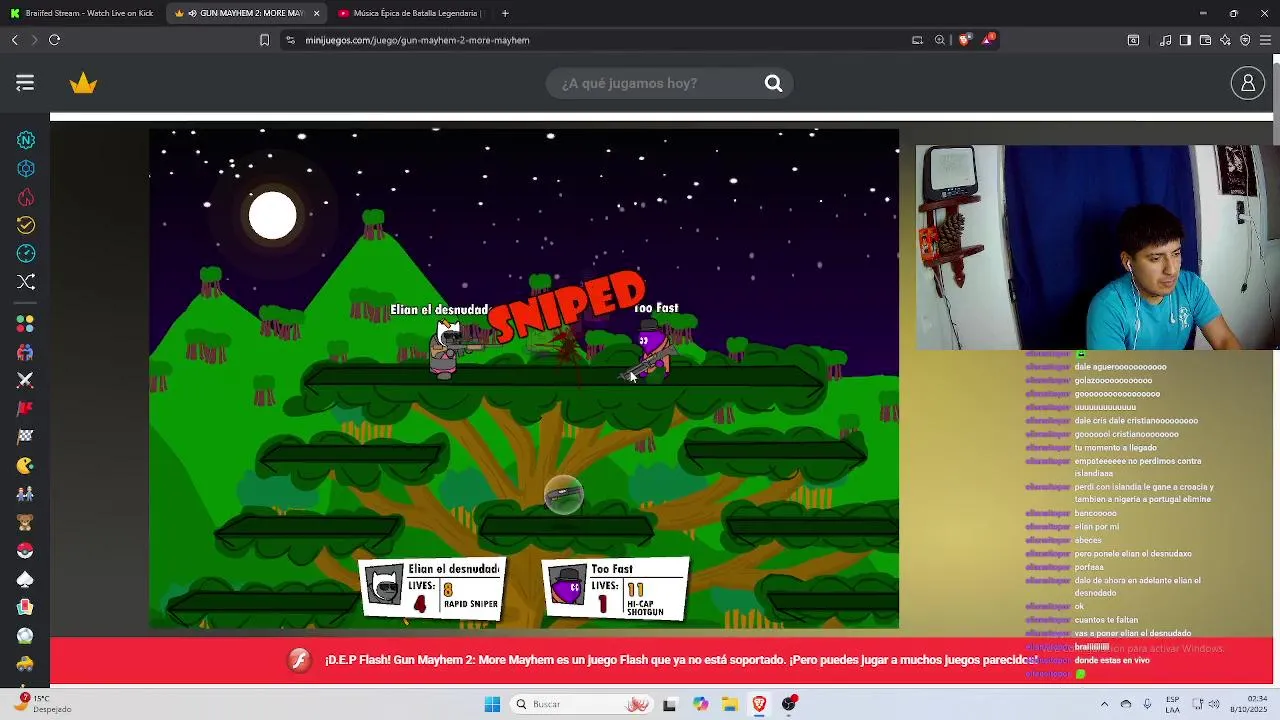The image size is (1280, 720).
Task: Open the yellow checkmark sidebar icon
Action: 26,225
